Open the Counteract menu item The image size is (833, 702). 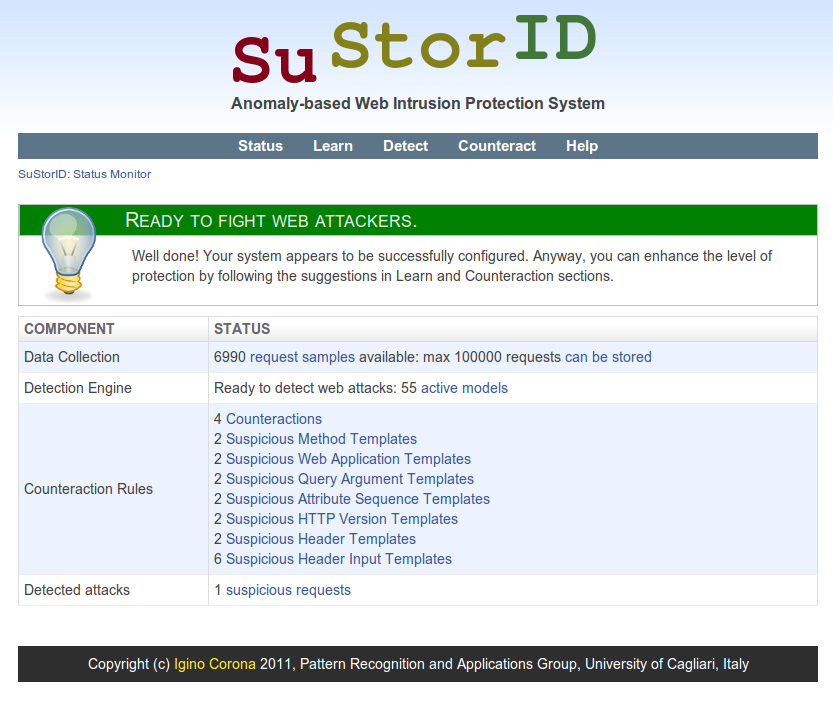coord(497,146)
